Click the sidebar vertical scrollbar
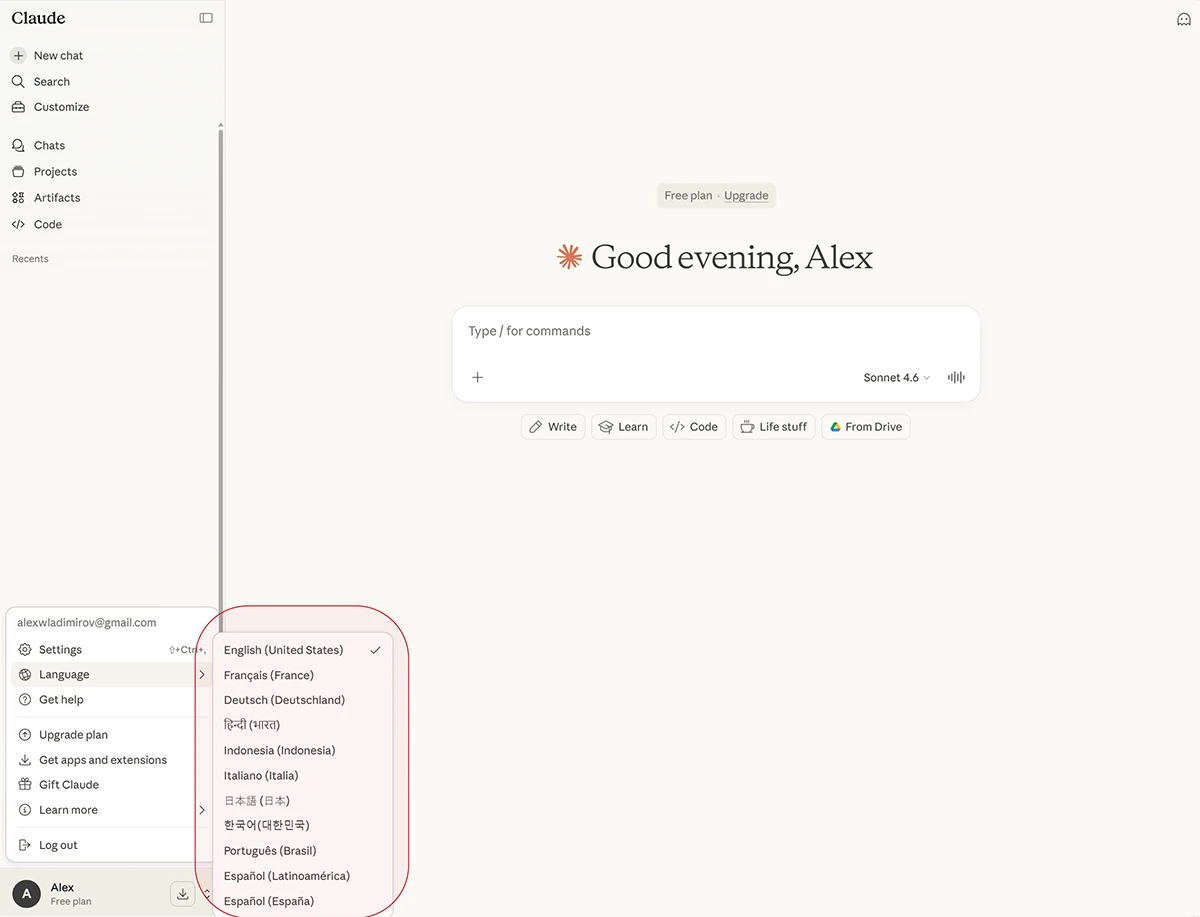The height and width of the screenshot is (917, 1200). [x=220, y=360]
